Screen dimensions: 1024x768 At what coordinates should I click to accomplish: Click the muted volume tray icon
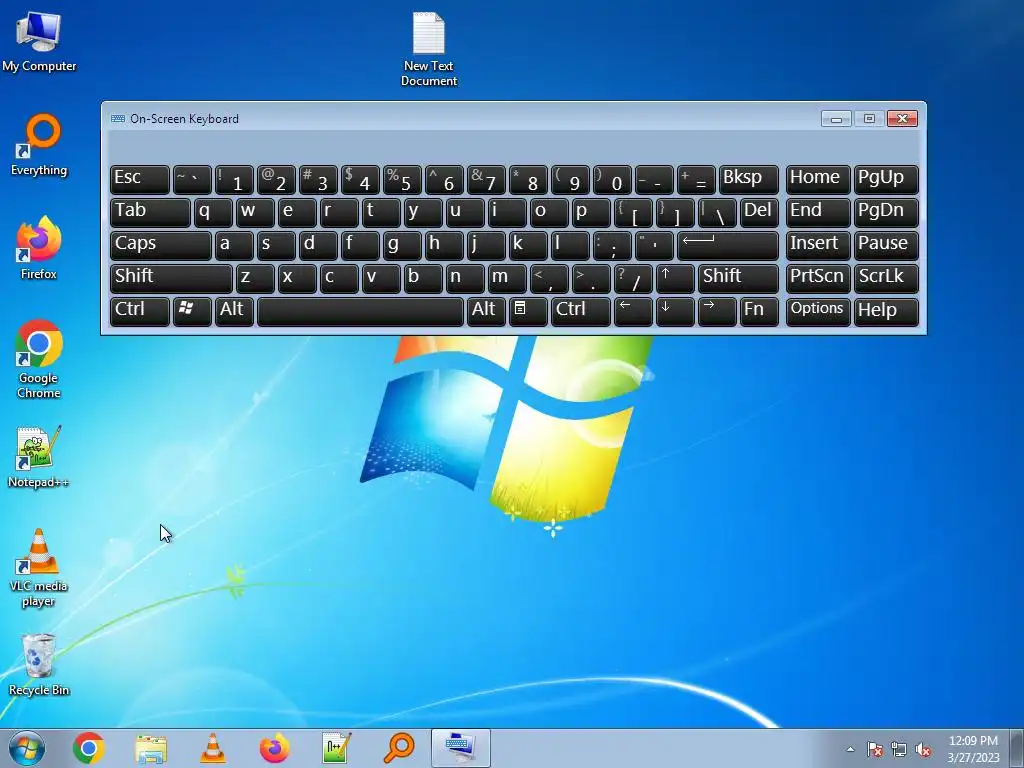(923, 749)
